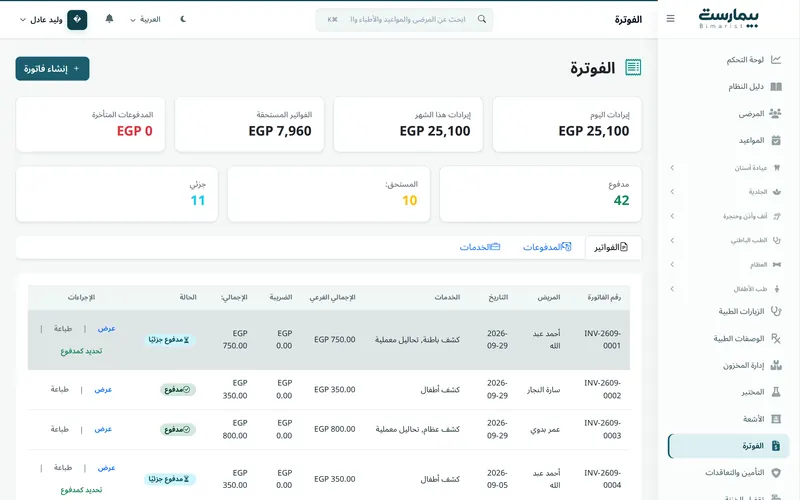Open the dashboard chart icon in sidebar
The image size is (800, 500).
coord(776,60)
